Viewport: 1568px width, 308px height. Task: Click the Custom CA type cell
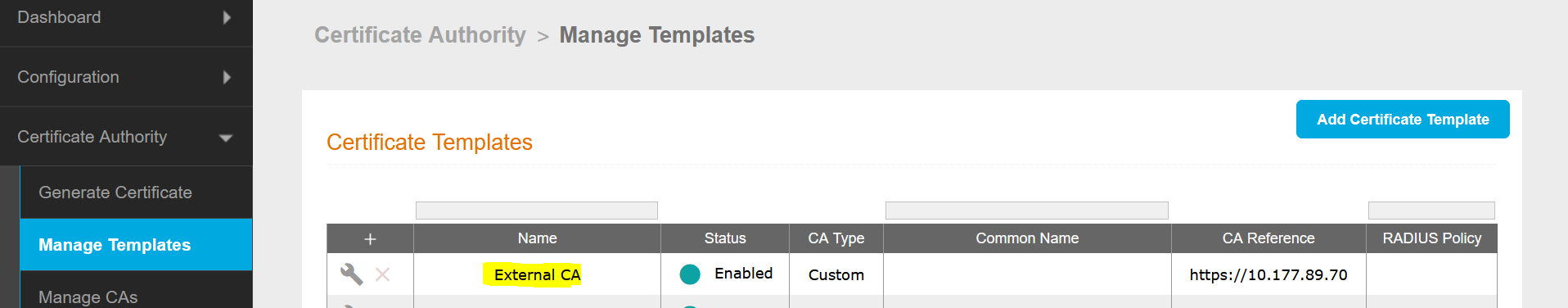point(836,275)
